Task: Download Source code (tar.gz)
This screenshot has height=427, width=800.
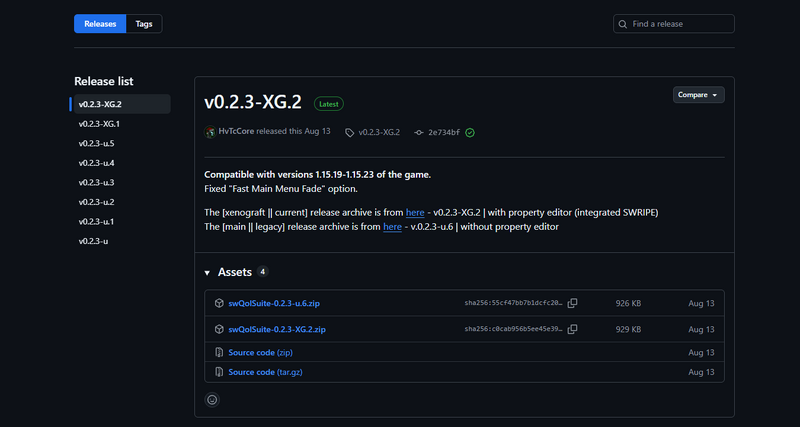Action: pos(265,372)
